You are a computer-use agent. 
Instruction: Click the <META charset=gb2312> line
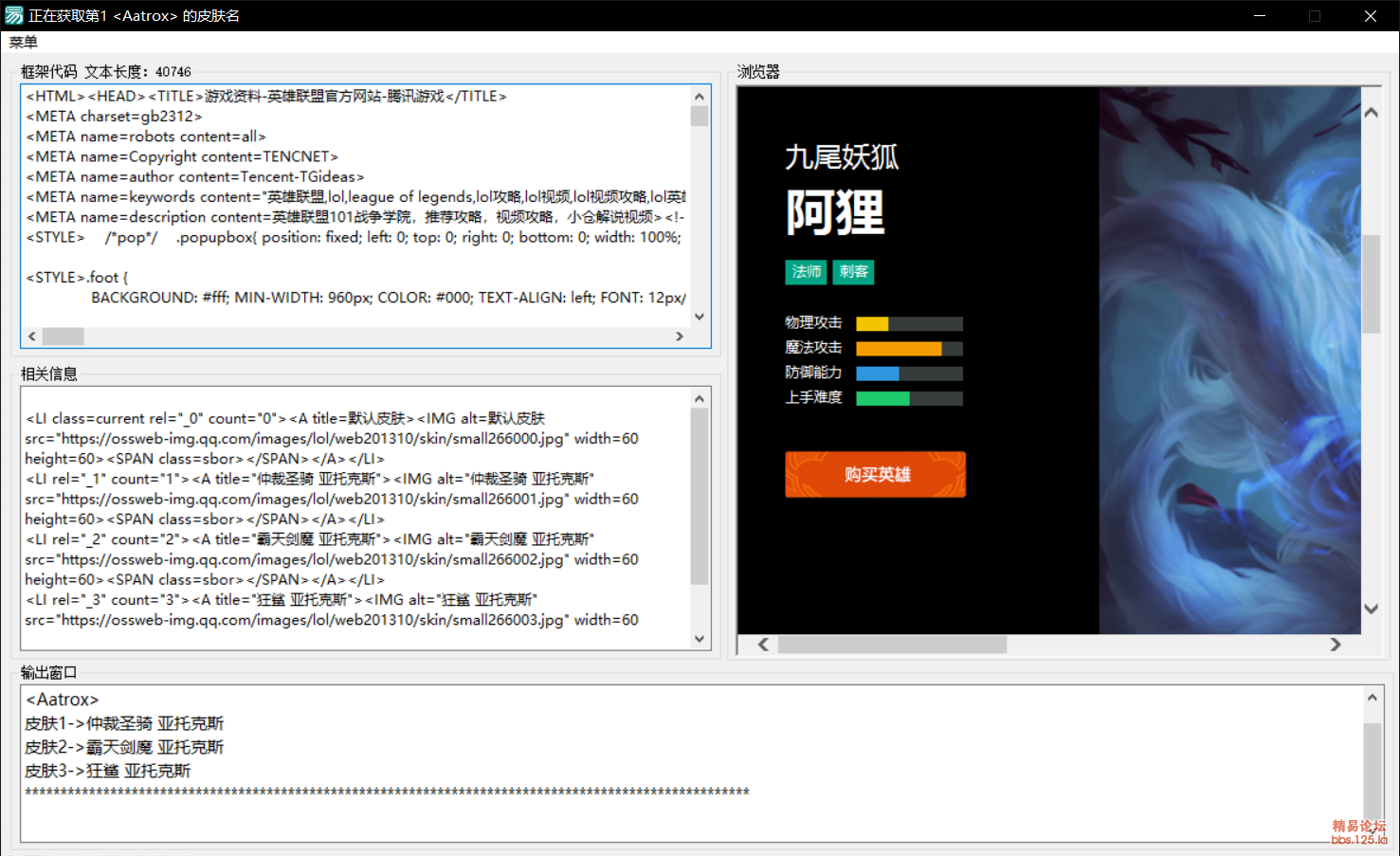click(114, 117)
